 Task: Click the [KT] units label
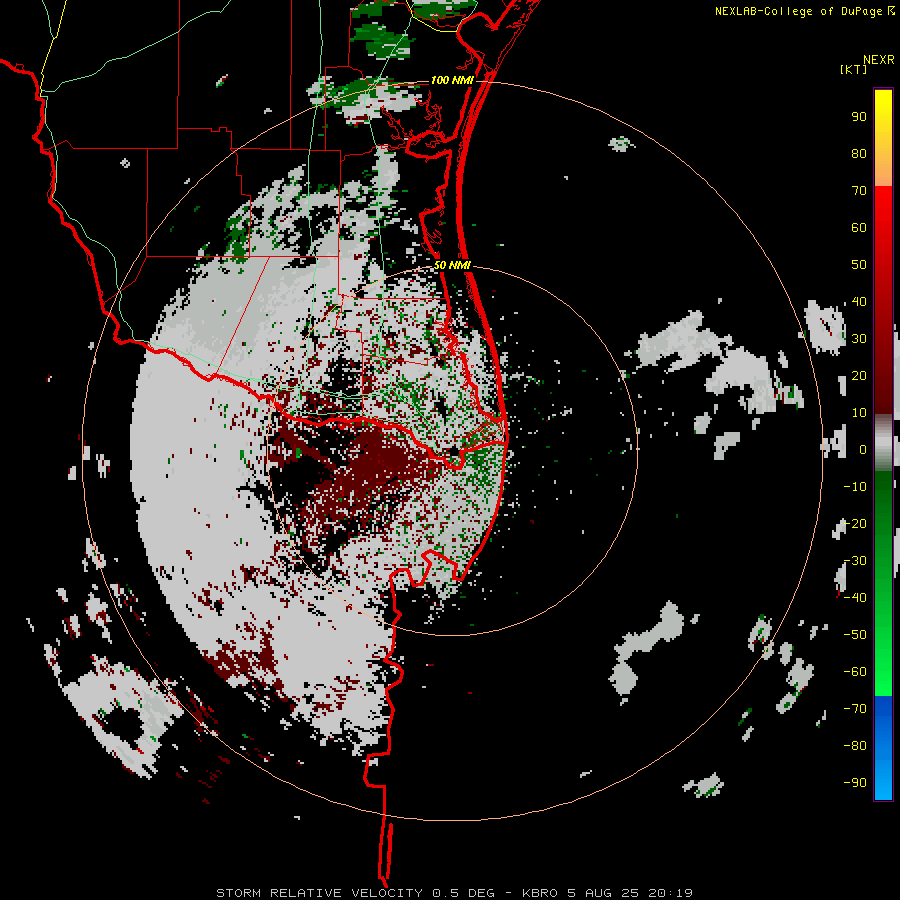coord(854,69)
